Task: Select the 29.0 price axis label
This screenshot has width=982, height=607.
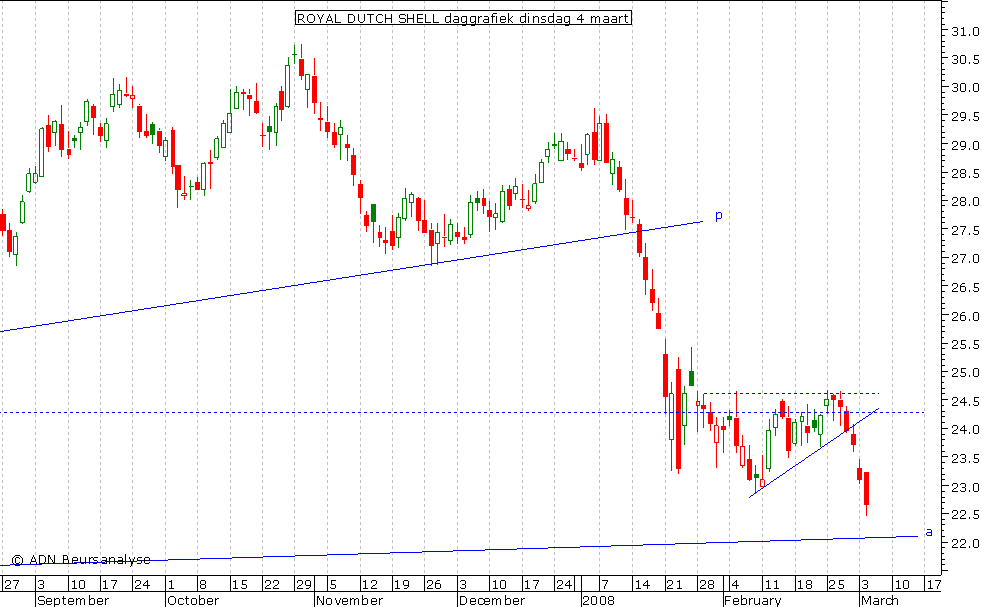Action: coord(964,145)
